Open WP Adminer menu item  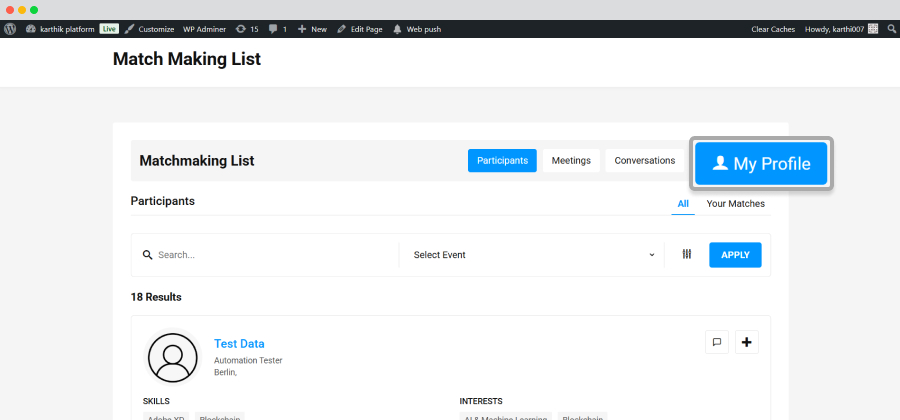pos(204,29)
